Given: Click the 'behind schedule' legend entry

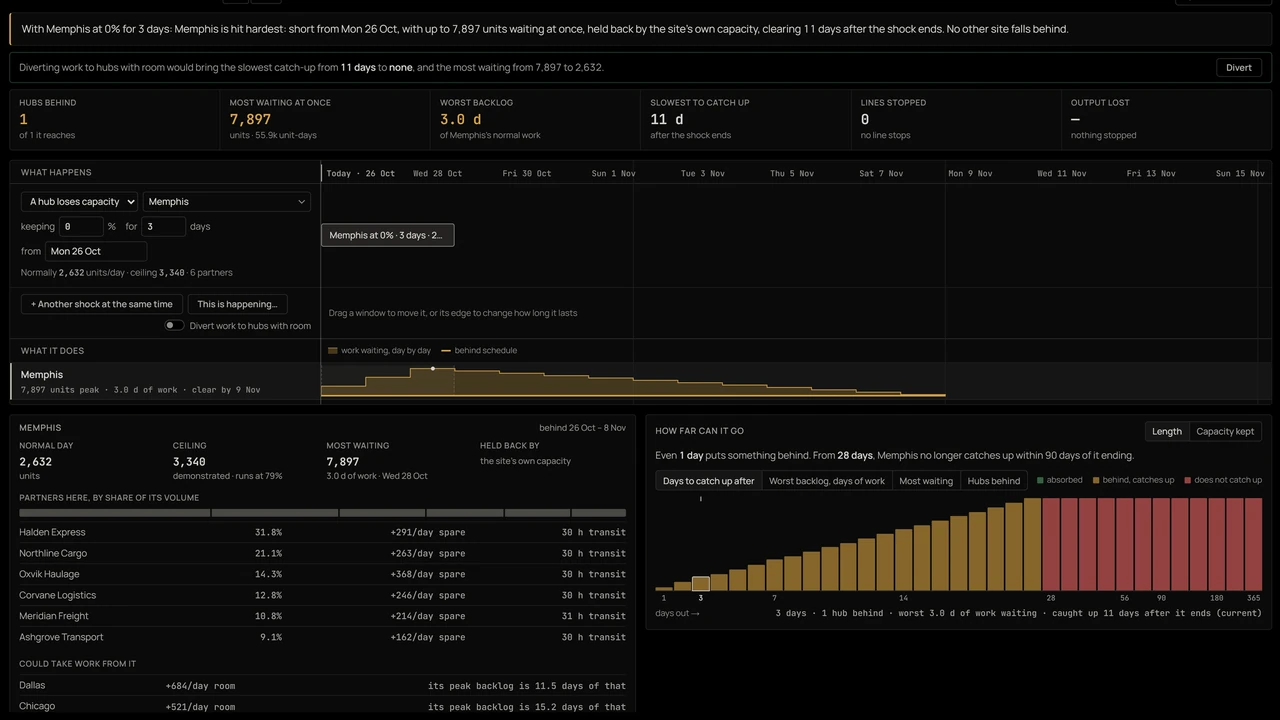Looking at the screenshot, I should pos(478,351).
